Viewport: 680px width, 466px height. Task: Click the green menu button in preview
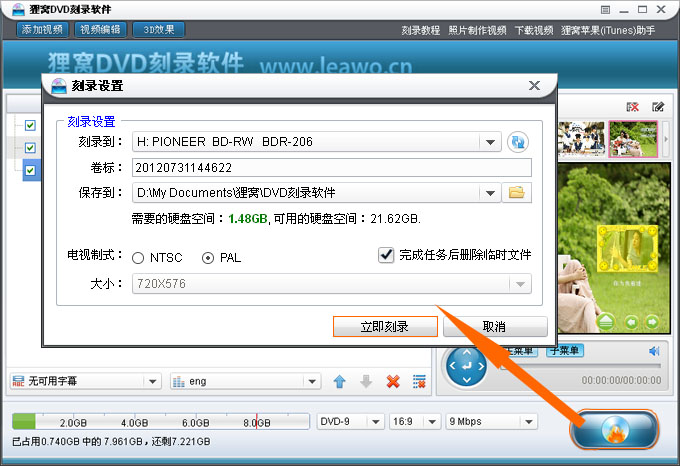[x=606, y=322]
